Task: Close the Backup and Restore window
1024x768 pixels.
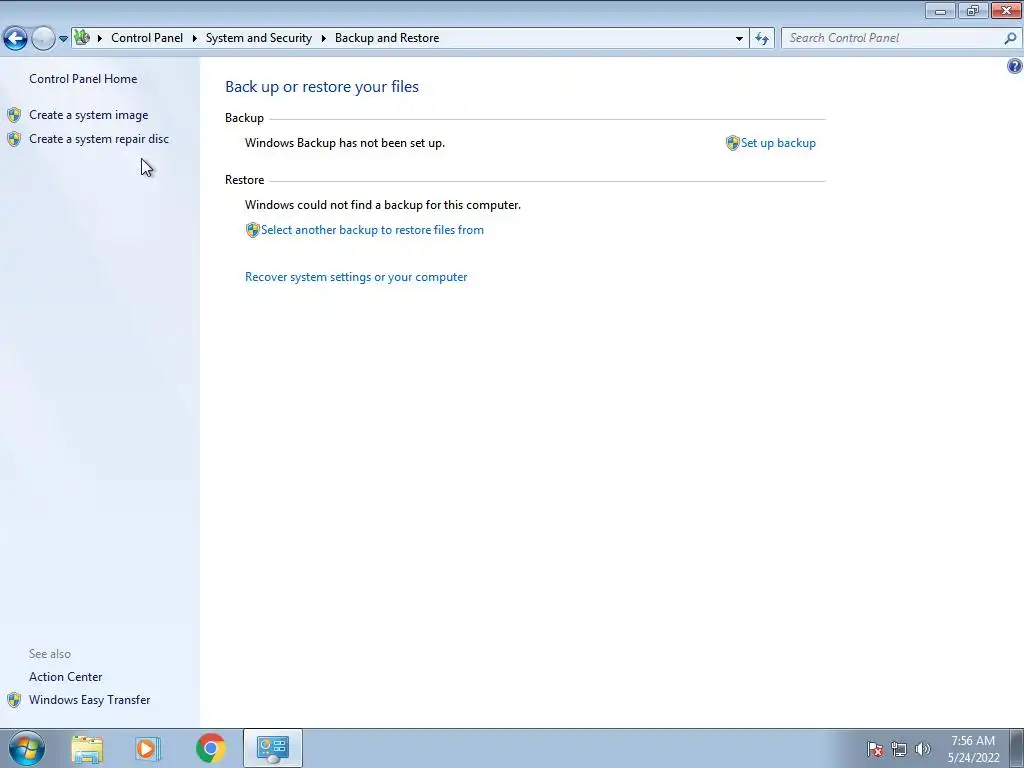Action: [x=1006, y=10]
